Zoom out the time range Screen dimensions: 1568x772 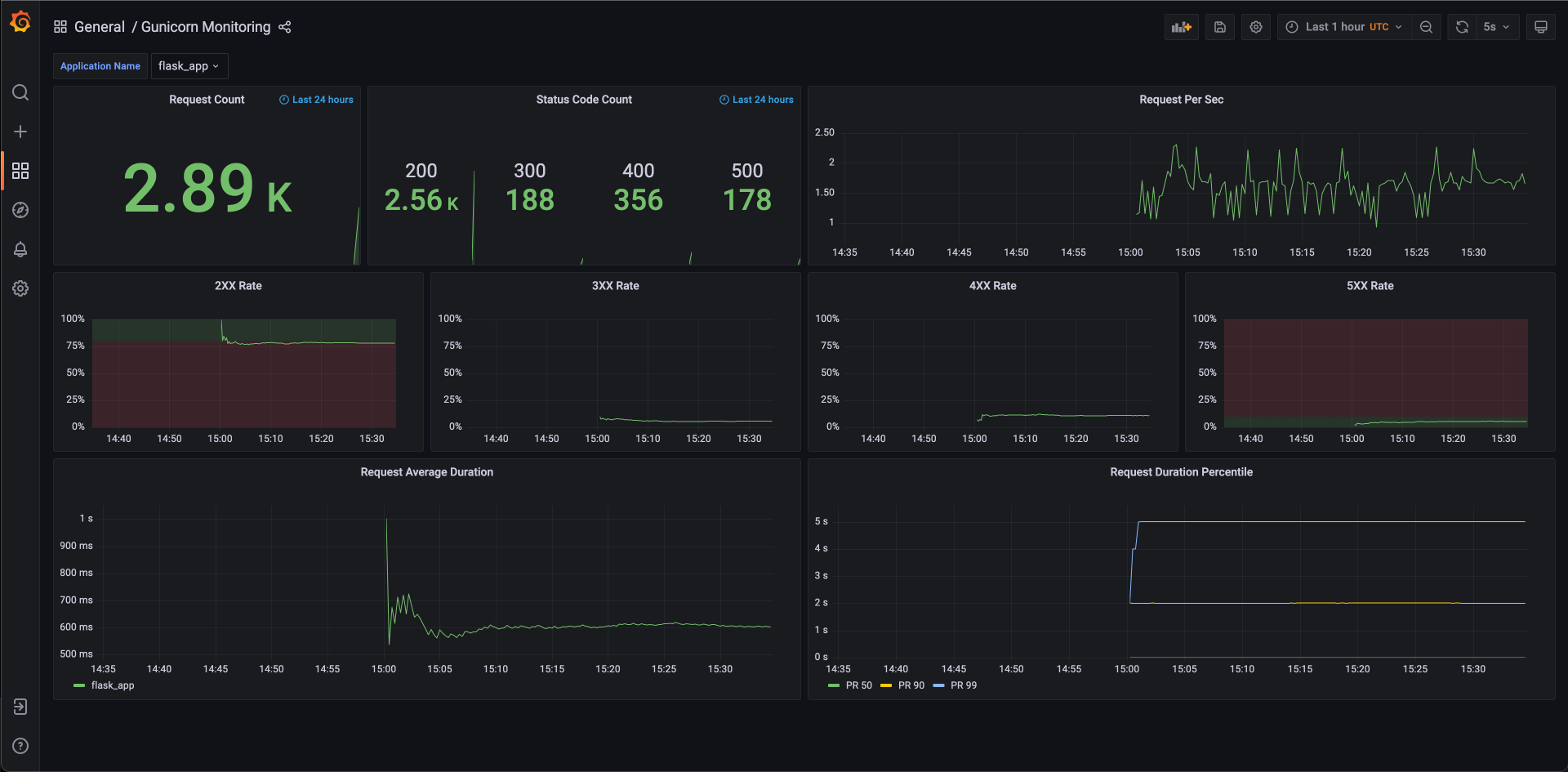click(1426, 27)
